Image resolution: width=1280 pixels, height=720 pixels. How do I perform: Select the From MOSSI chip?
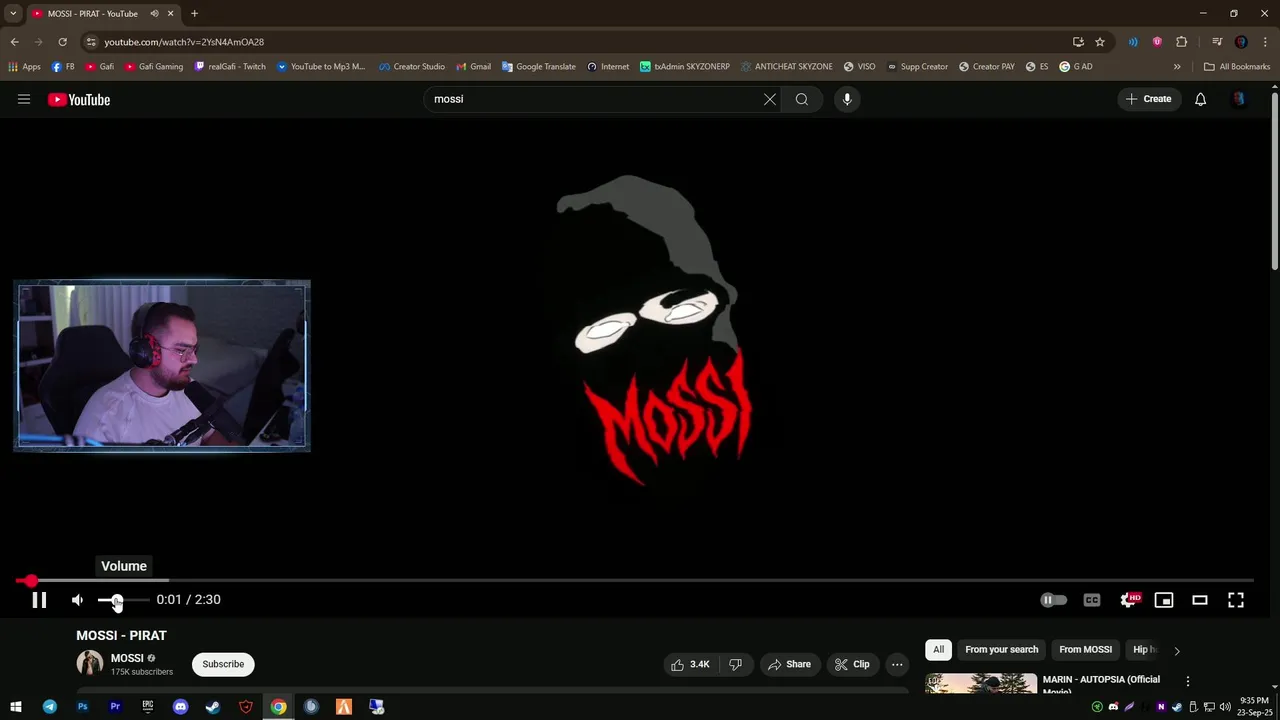click(x=1085, y=650)
